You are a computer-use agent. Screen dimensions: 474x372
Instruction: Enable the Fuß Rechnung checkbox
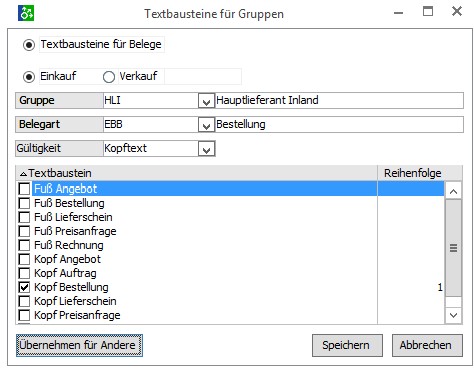24,245
